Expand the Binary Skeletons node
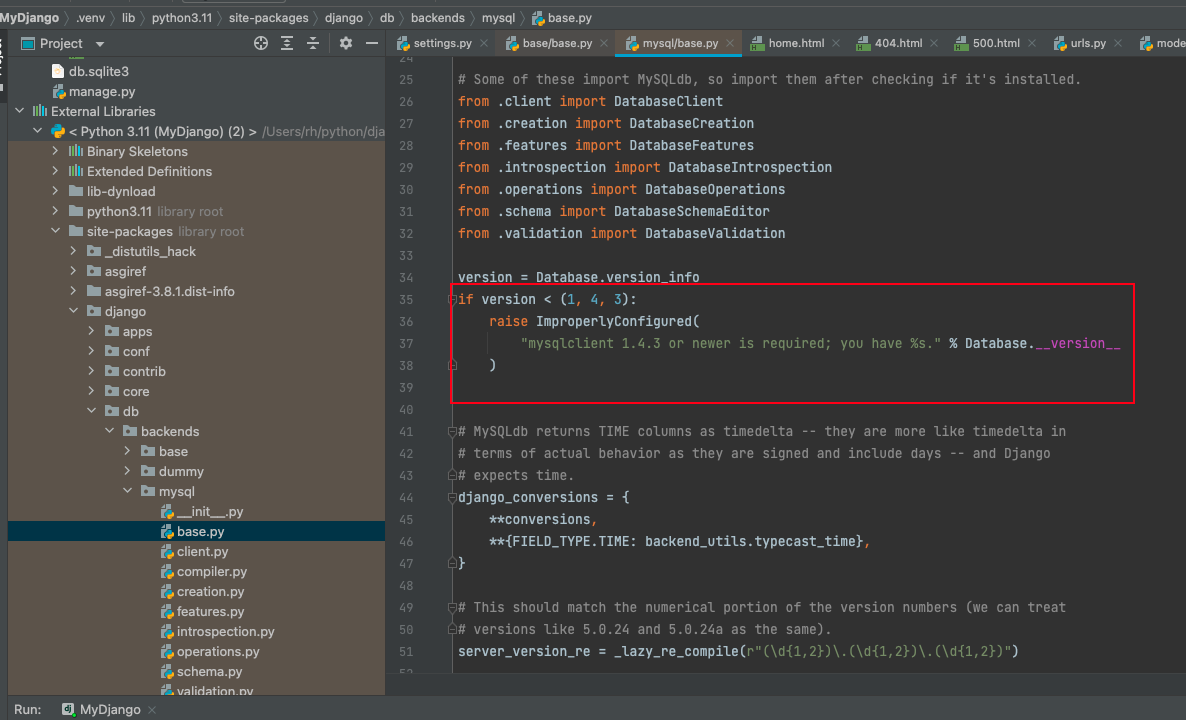 55,151
